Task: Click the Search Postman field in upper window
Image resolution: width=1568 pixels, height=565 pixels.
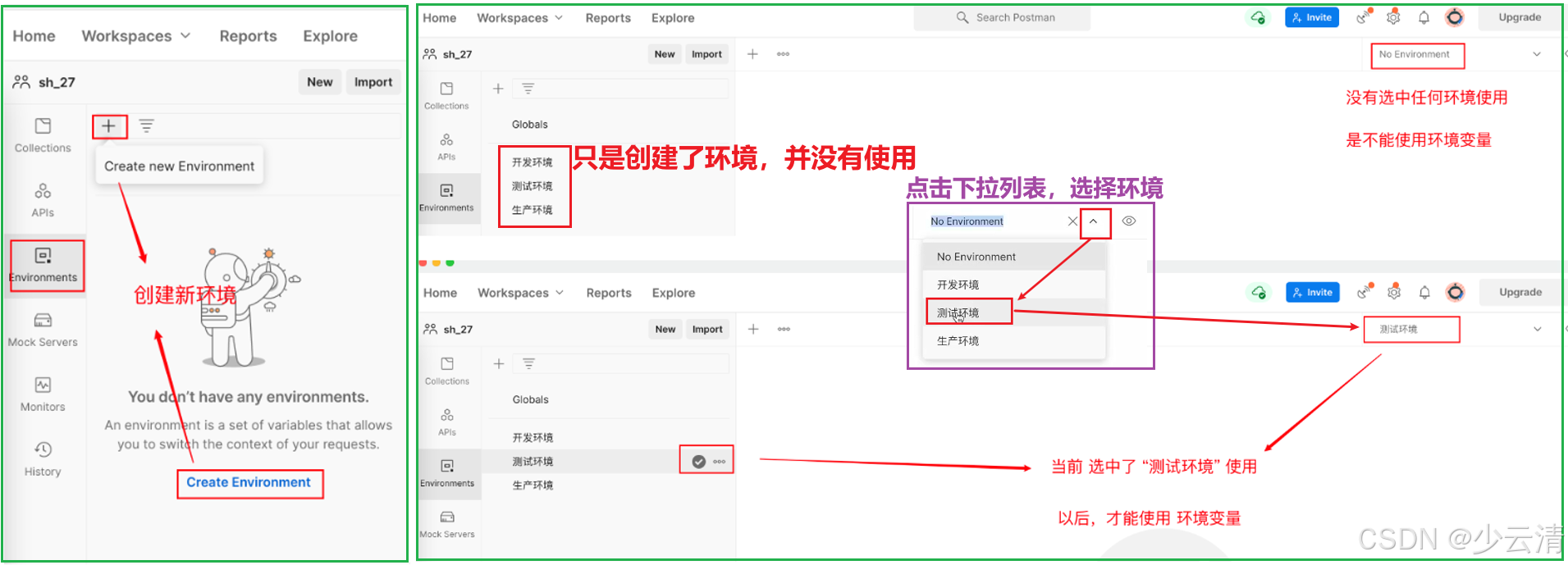Action: click(1002, 17)
